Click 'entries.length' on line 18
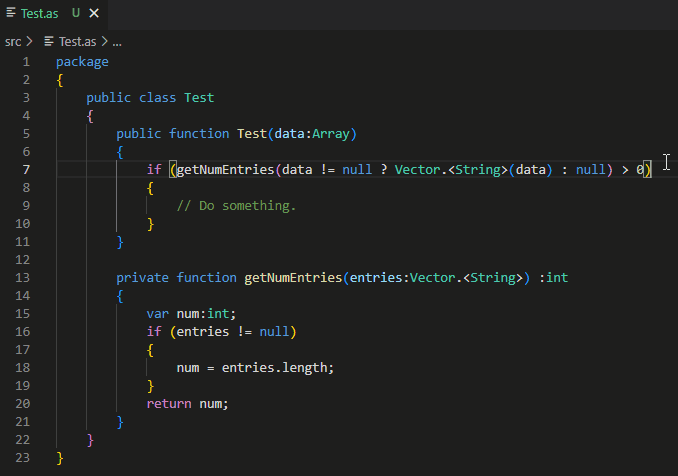Image resolution: width=678 pixels, height=476 pixels. 275,368
